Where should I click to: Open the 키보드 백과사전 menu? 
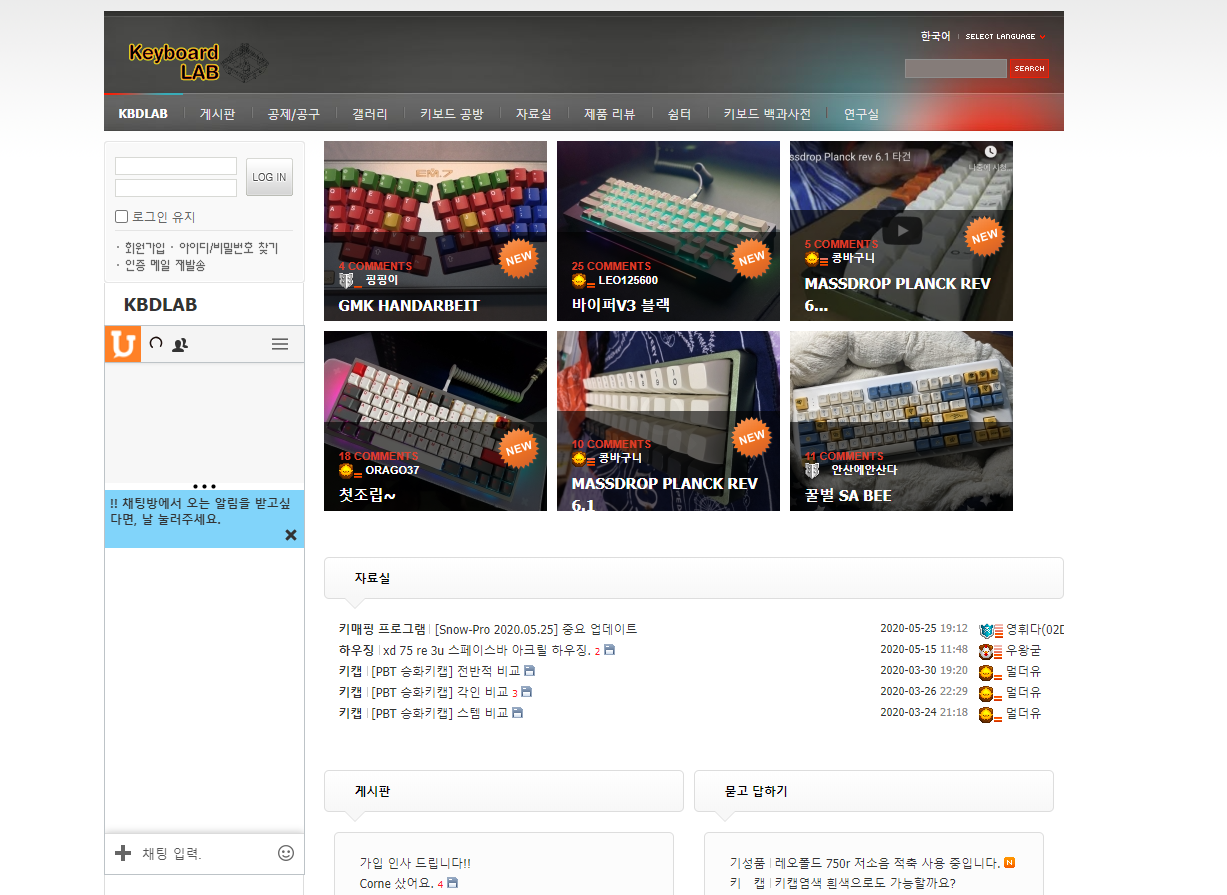point(767,114)
